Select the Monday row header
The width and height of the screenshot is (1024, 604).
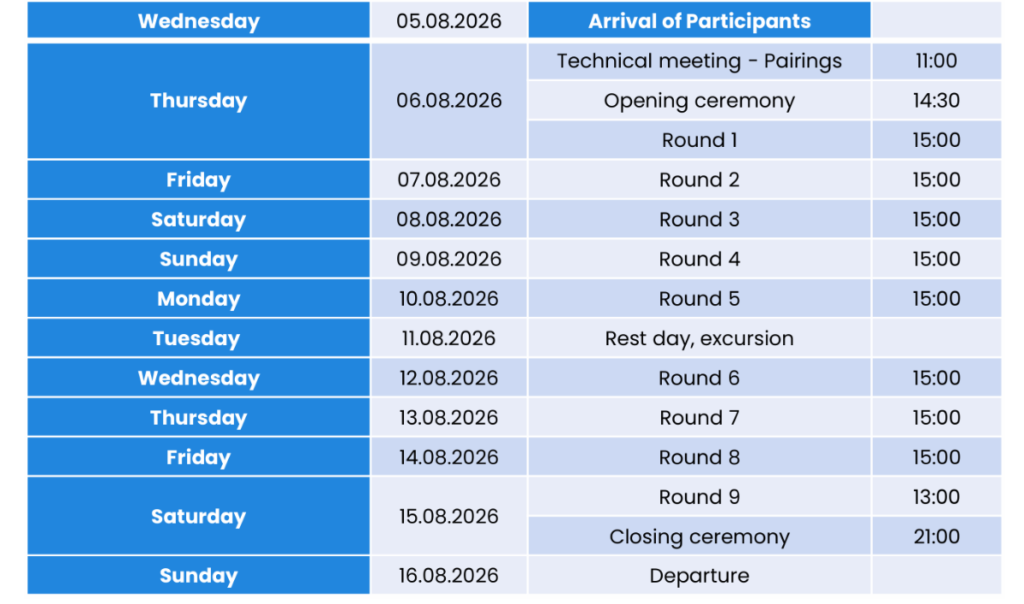[199, 298]
